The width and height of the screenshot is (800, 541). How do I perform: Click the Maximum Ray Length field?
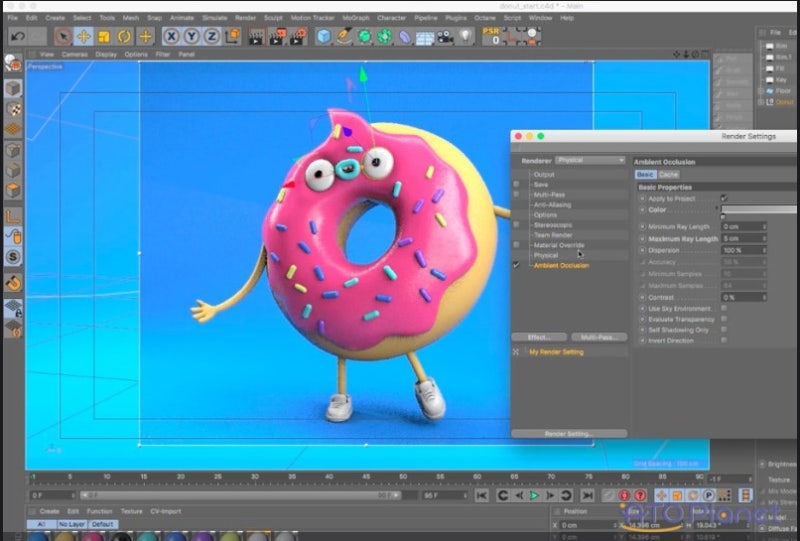[x=744, y=238]
